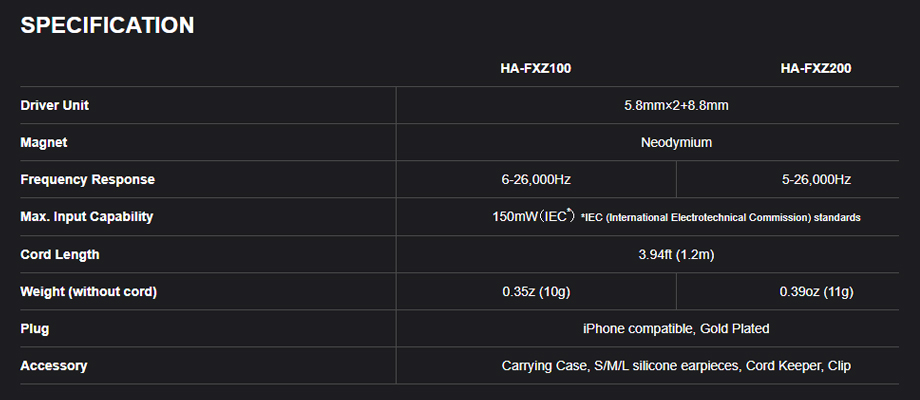This screenshot has width=920, height=400.
Task: Click the 5.8mm×2+8.8mm driver value
Action: tap(677, 106)
